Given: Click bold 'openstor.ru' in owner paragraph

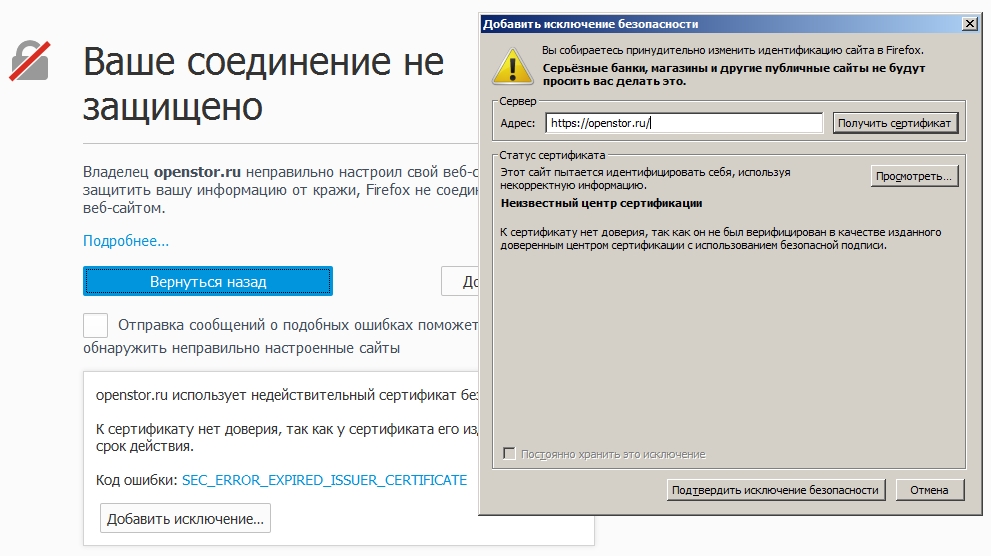Looking at the screenshot, I should click(x=197, y=172).
